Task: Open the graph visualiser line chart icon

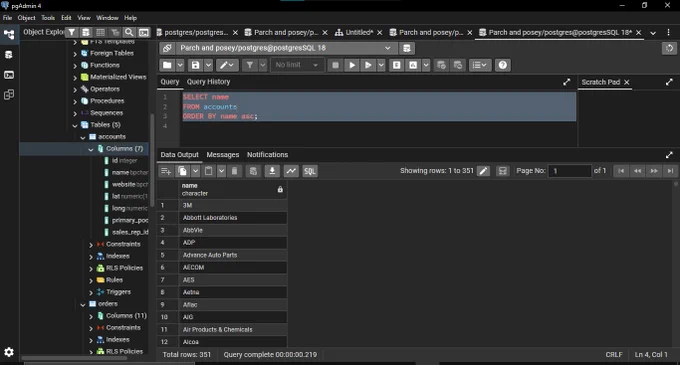Action: point(291,171)
